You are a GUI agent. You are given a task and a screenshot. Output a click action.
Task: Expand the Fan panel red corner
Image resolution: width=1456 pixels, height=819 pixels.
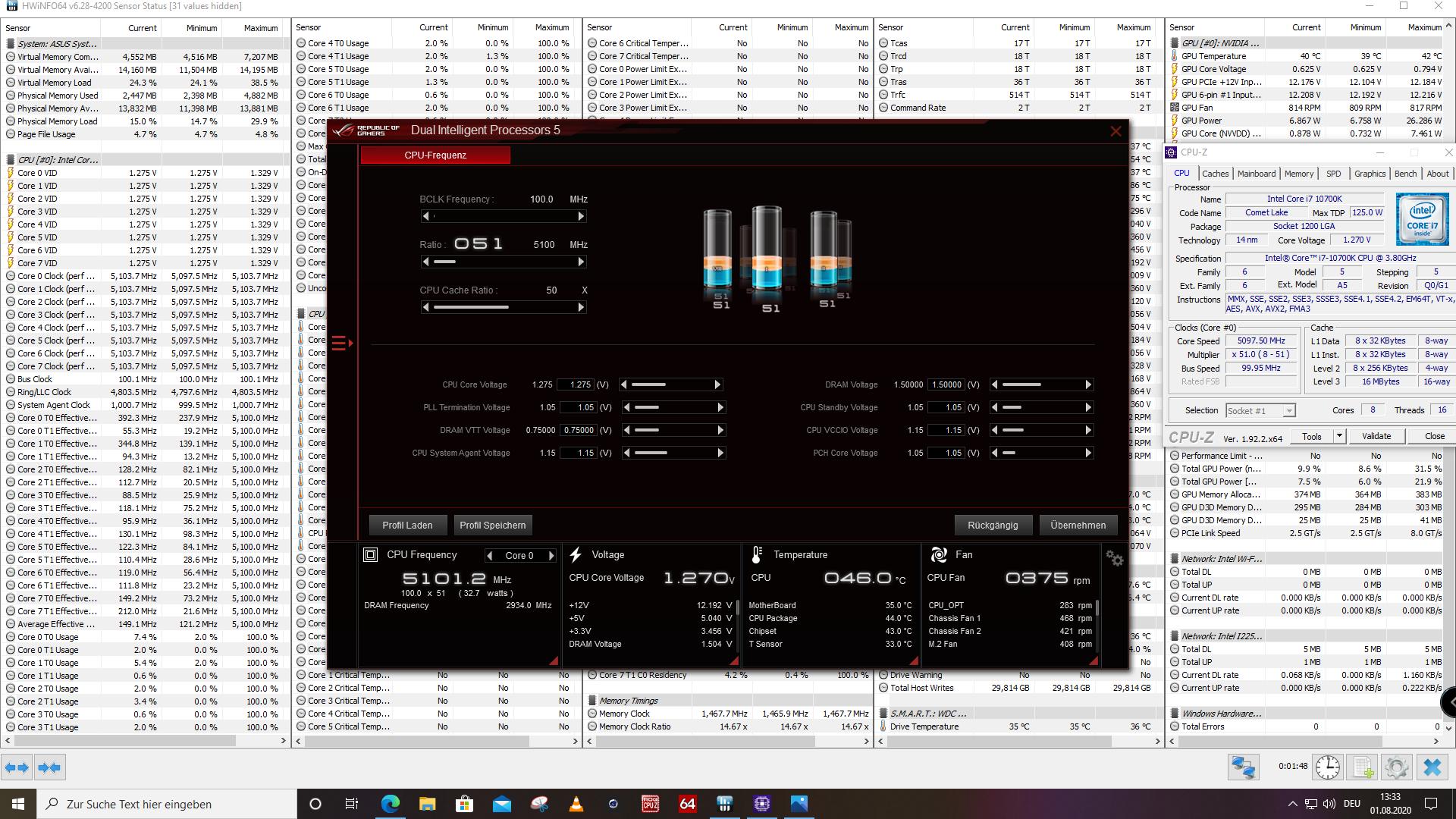pyautogui.click(x=1094, y=661)
